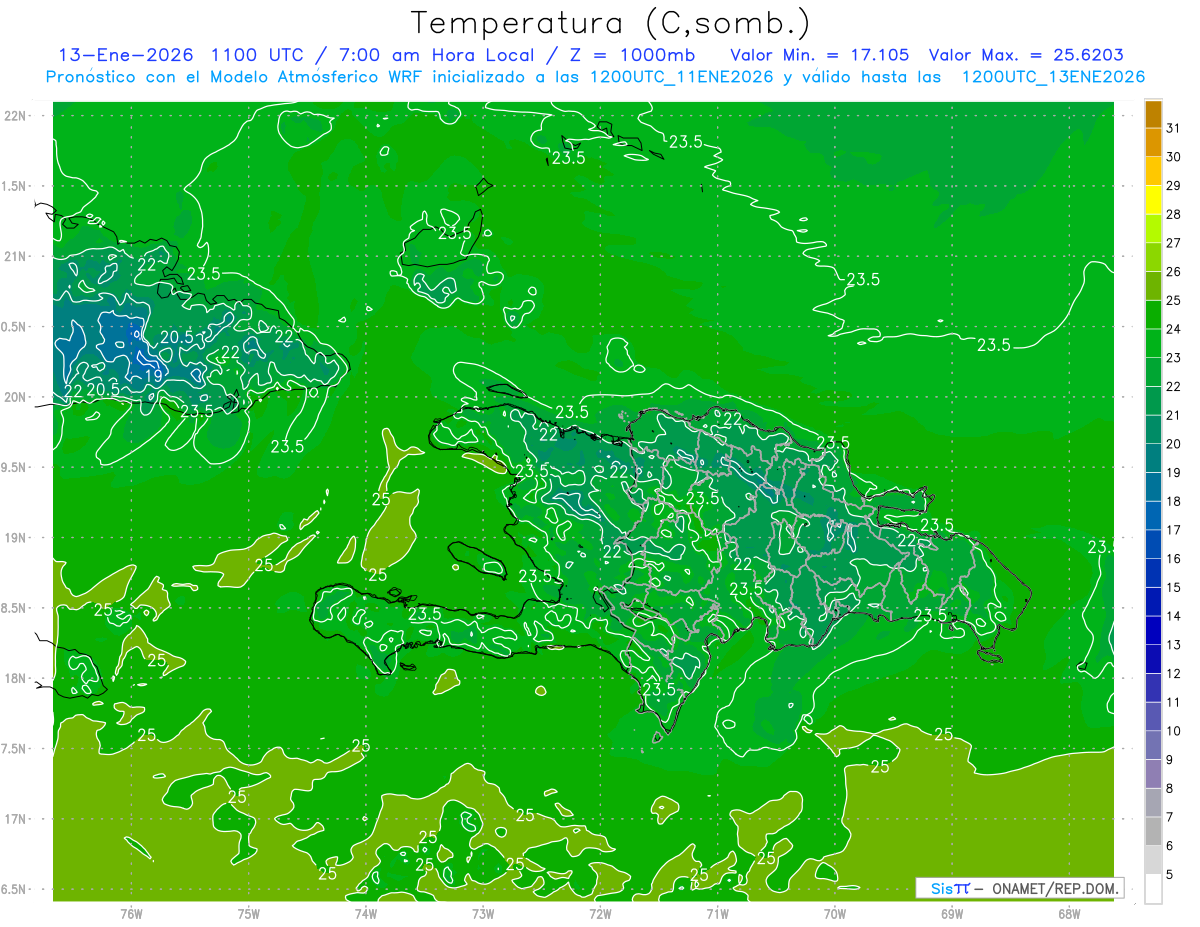This screenshot has width=1200, height=927.
Task: Click the "1200UTC_13ENE2026" valid-until time
Action: click(x=1053, y=77)
